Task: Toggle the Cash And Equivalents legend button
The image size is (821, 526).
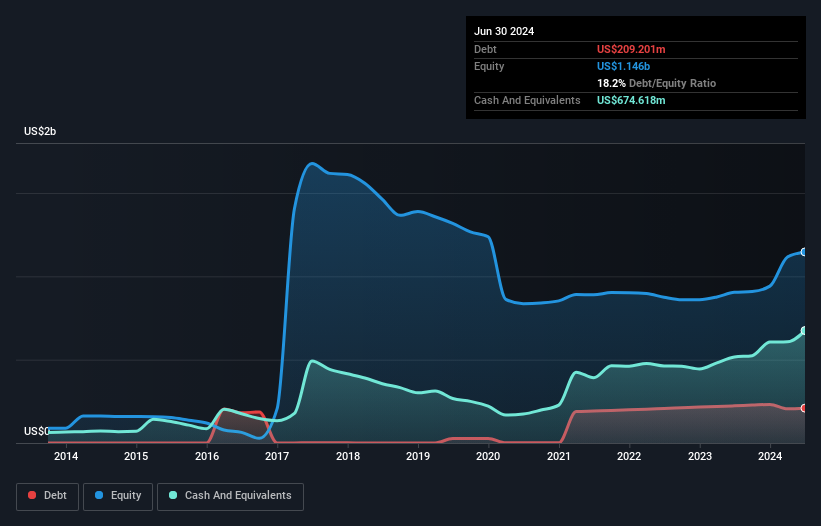Action: pyautogui.click(x=230, y=496)
